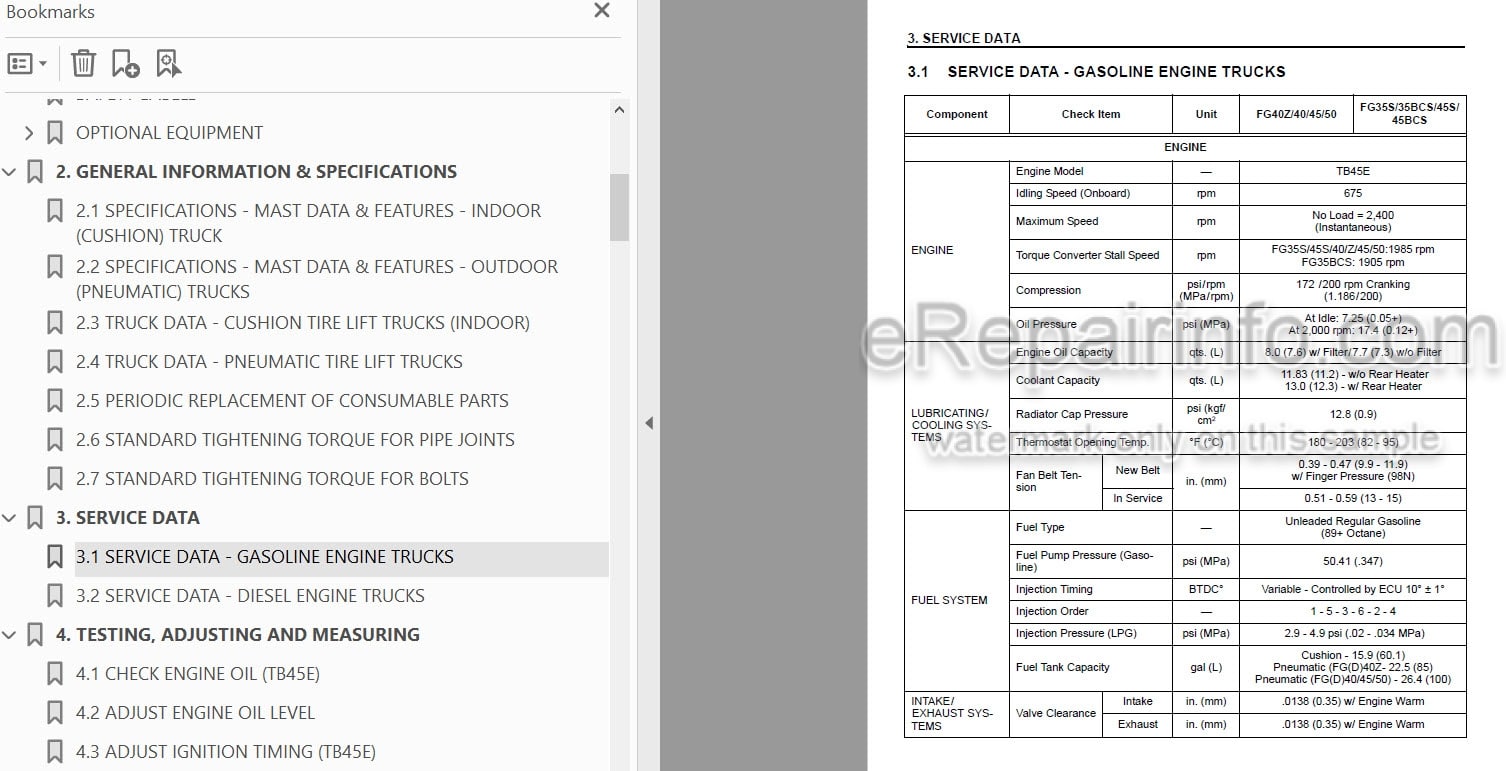Screen dimensions: 1506x771
Task: Open 2.4 TRUCK DATA - PNEUMATIC TIRE bookmark
Action: coord(269,362)
